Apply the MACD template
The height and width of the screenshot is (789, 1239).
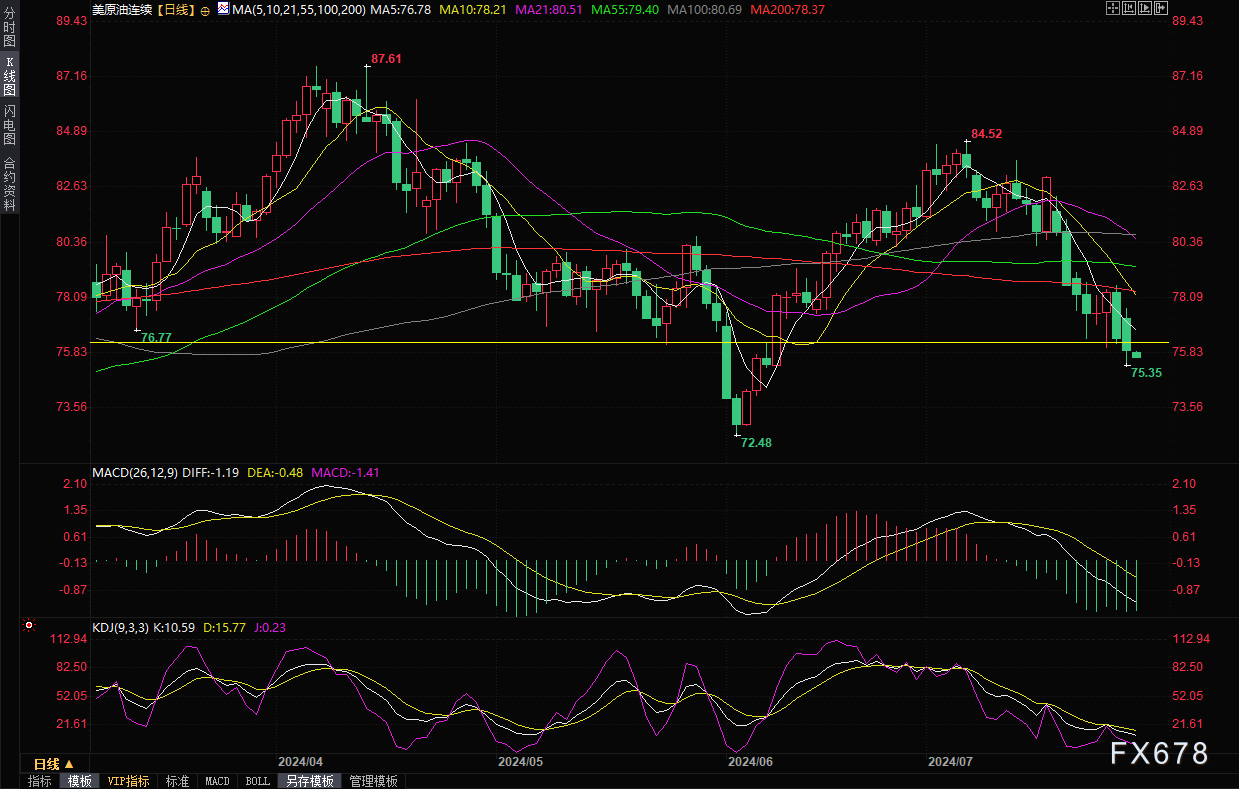click(x=217, y=781)
